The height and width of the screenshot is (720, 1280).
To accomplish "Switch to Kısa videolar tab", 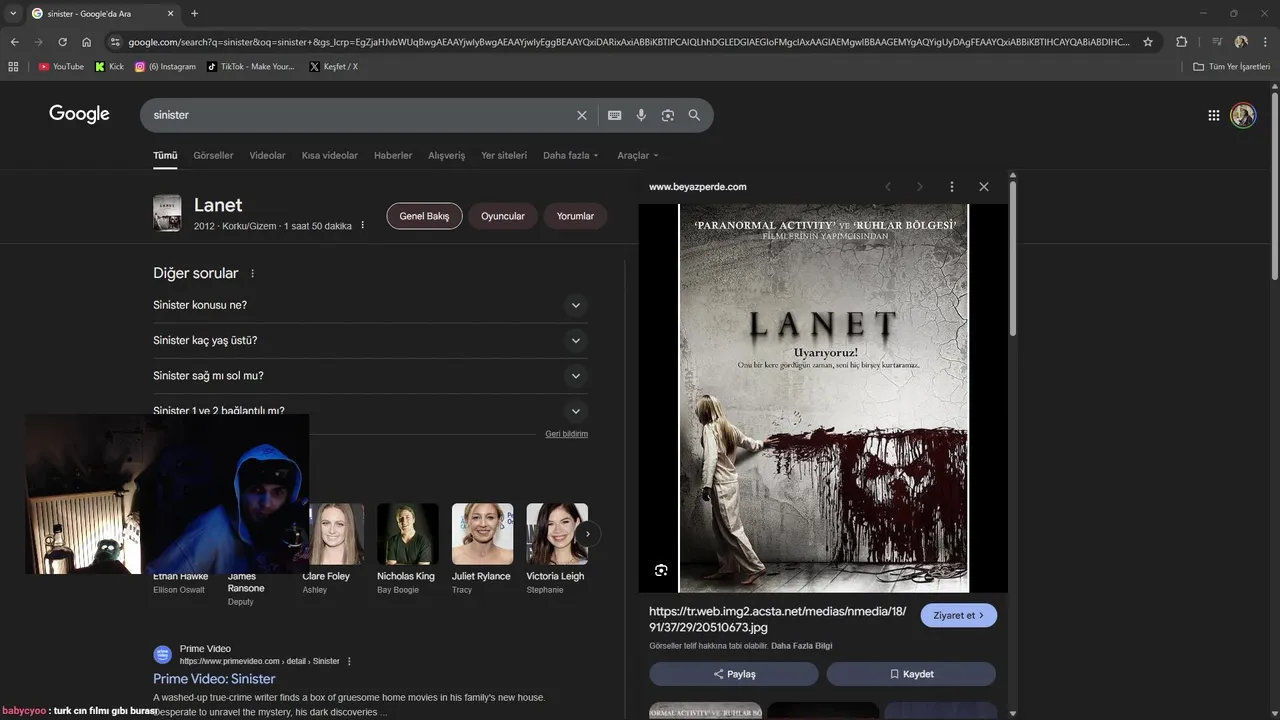I will click(330, 156).
